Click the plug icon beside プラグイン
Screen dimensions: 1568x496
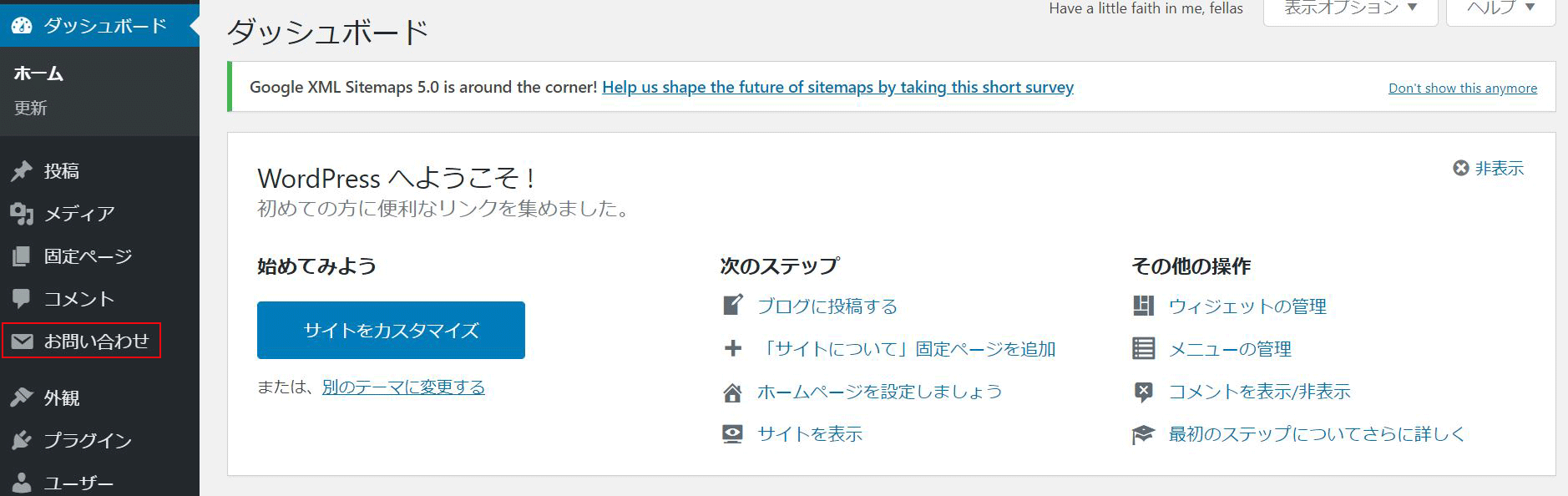22,441
